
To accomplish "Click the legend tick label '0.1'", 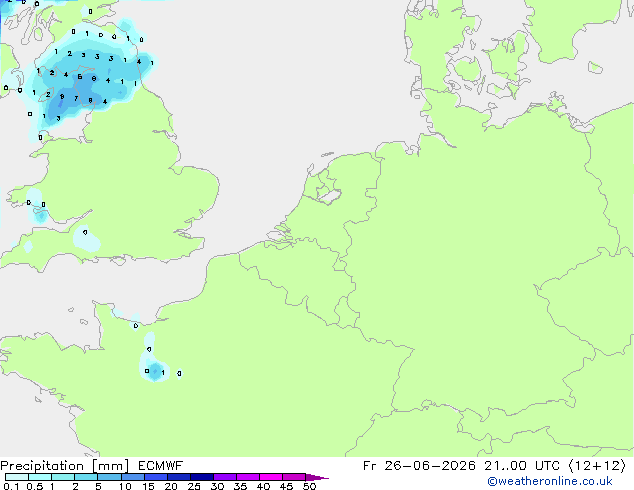I will [11, 486].
